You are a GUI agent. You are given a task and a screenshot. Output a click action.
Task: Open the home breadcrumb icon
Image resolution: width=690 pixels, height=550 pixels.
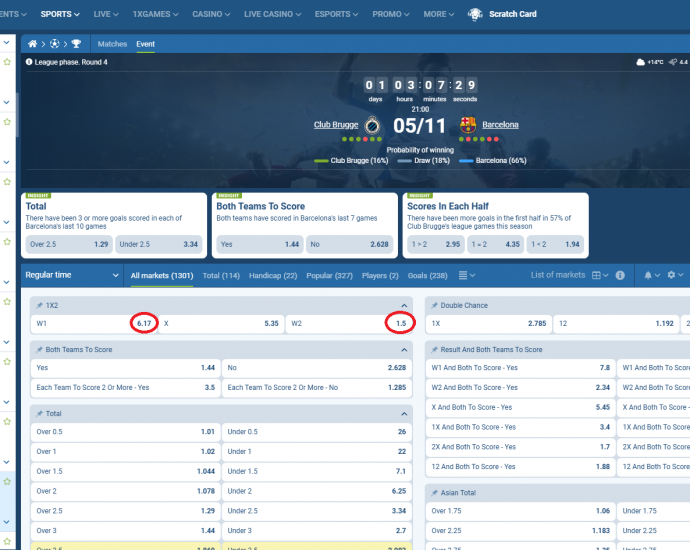point(32,44)
